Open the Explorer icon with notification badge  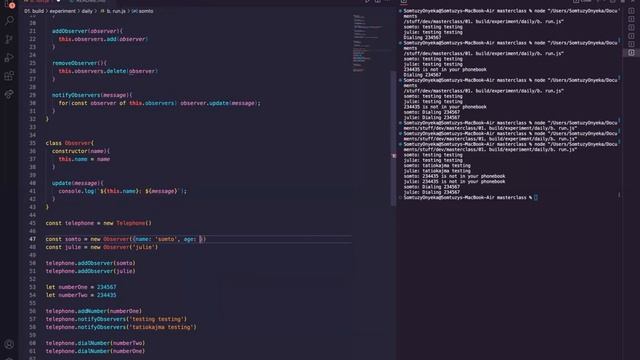coord(9,4)
